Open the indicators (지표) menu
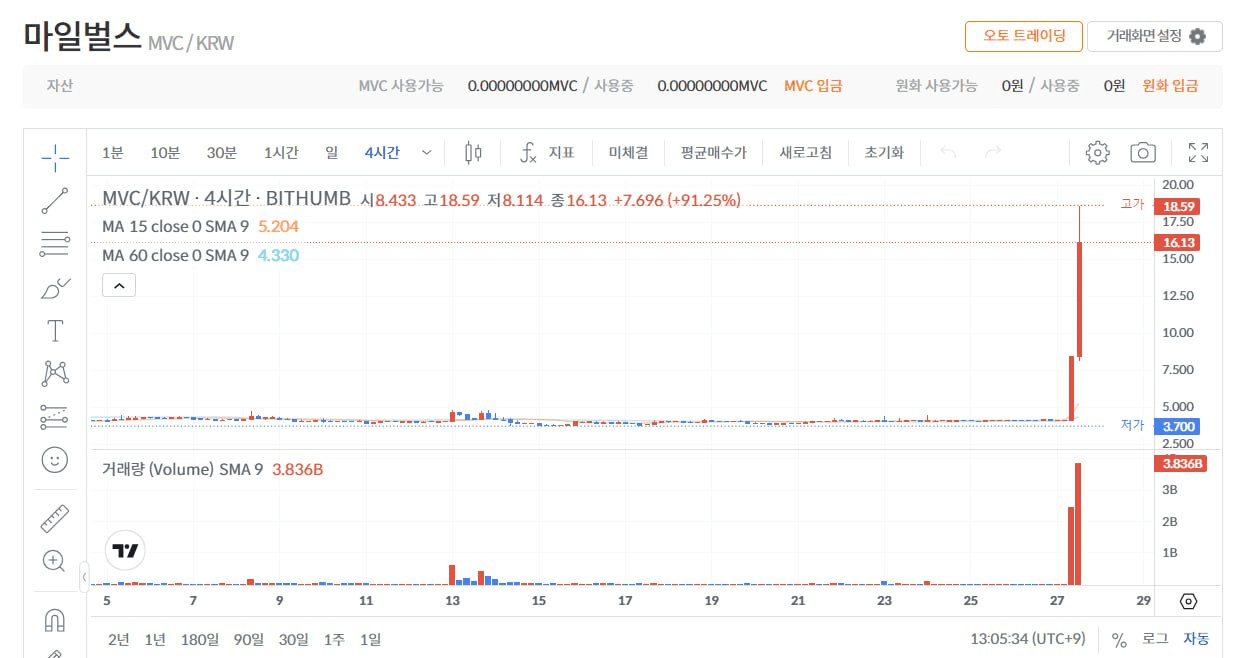 (x=547, y=153)
